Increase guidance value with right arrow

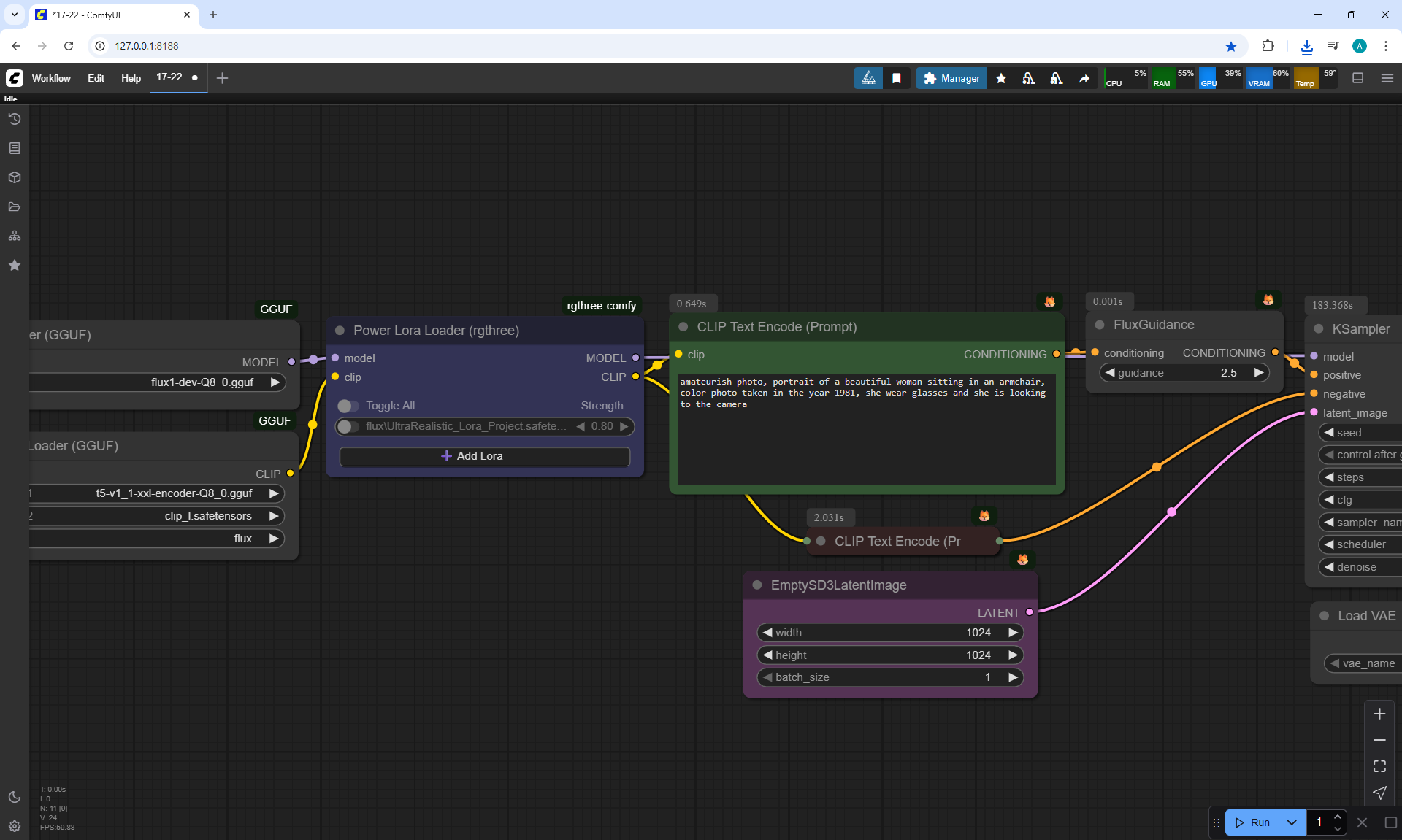[1259, 373]
